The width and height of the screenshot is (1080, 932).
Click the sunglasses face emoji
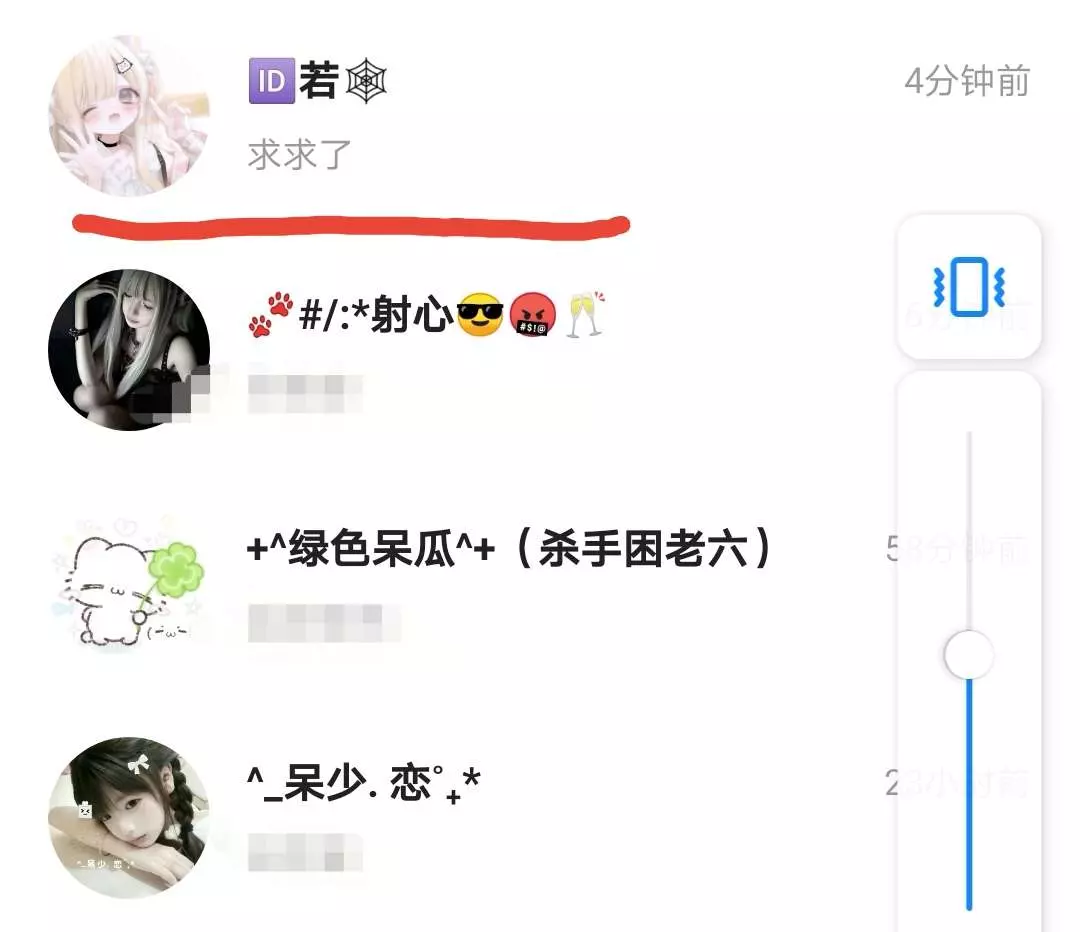tap(480, 315)
